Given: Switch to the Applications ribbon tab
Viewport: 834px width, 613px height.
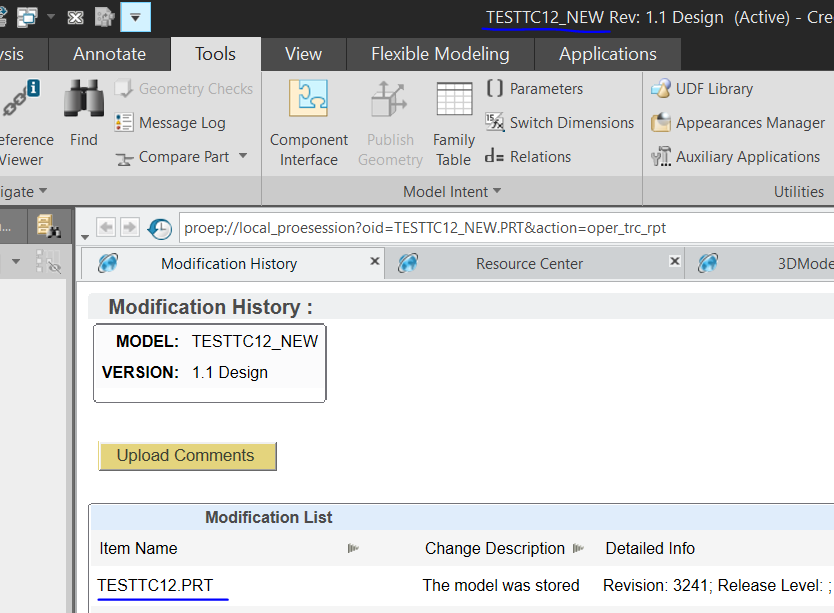Looking at the screenshot, I should tap(607, 54).
